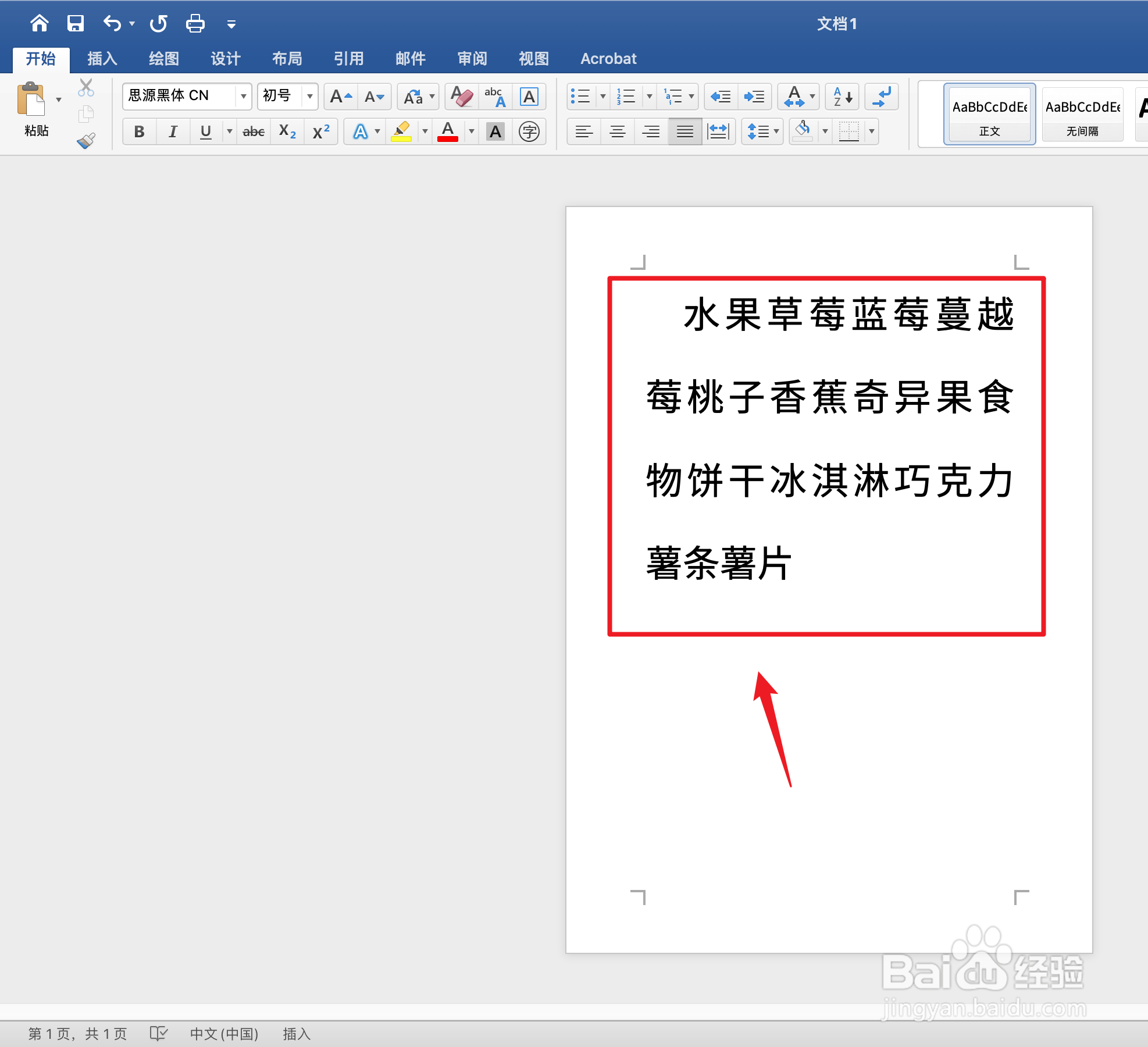
Task: Apply bold formatting
Action: point(139,131)
